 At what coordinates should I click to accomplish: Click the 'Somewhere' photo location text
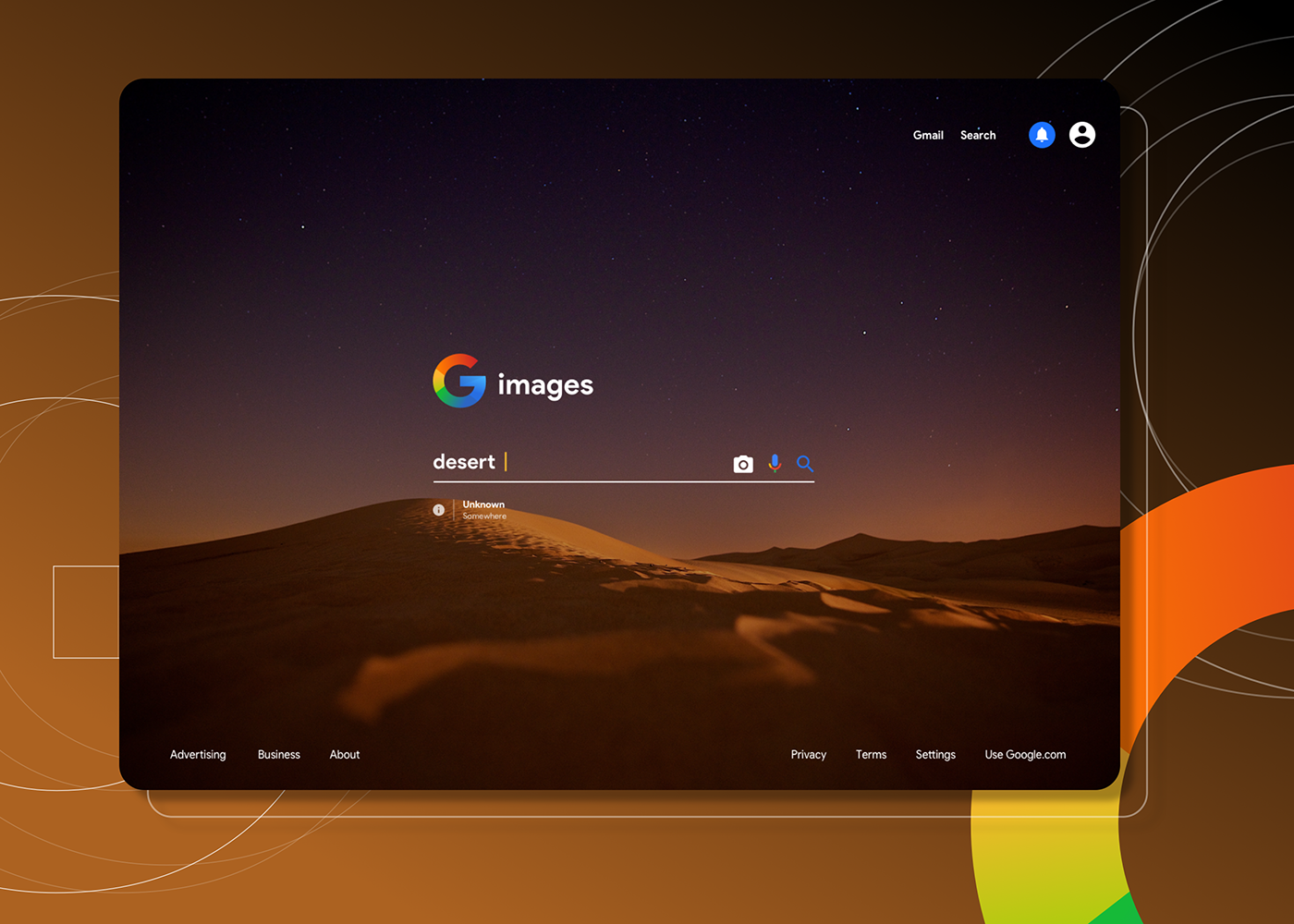click(484, 517)
